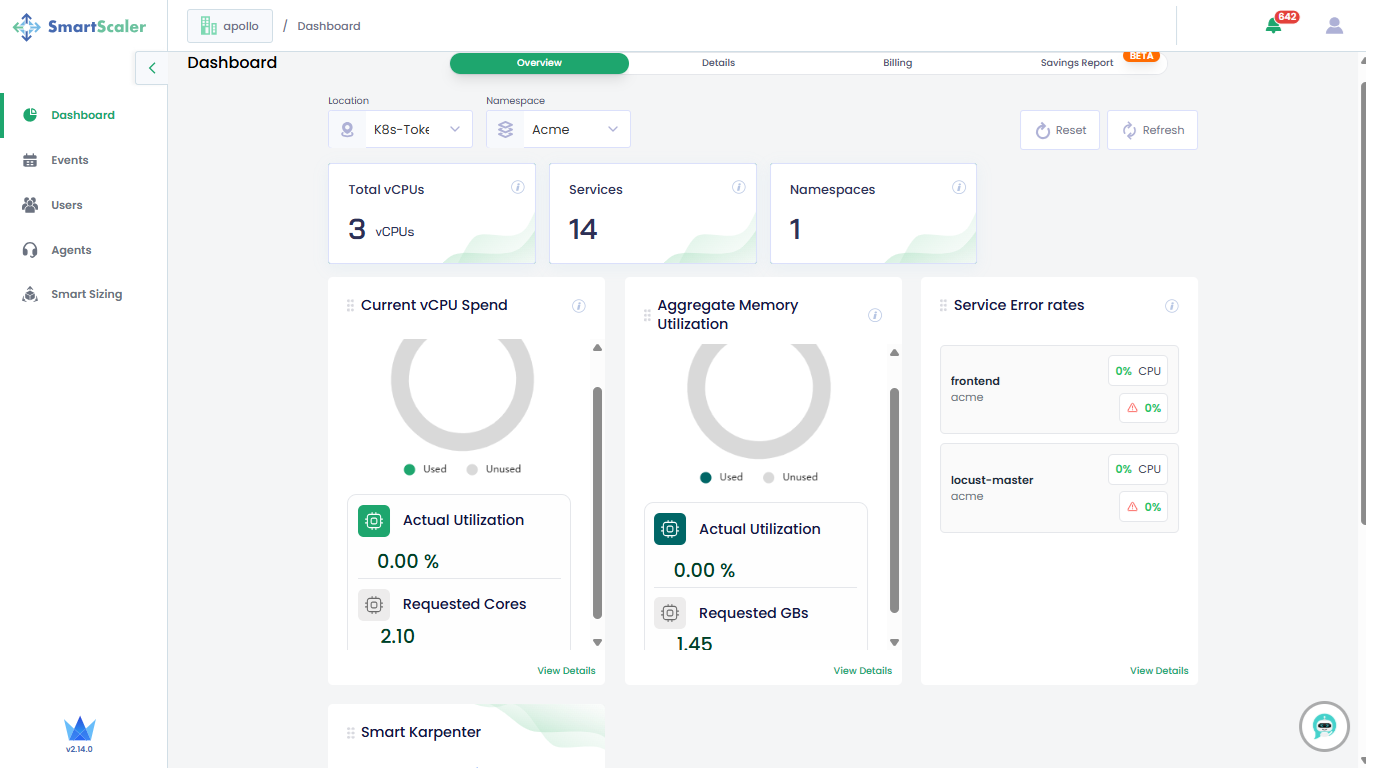This screenshot has height=780, width=1373.
Task: Click the 0% CPU badge for frontend
Action: coord(1138,371)
